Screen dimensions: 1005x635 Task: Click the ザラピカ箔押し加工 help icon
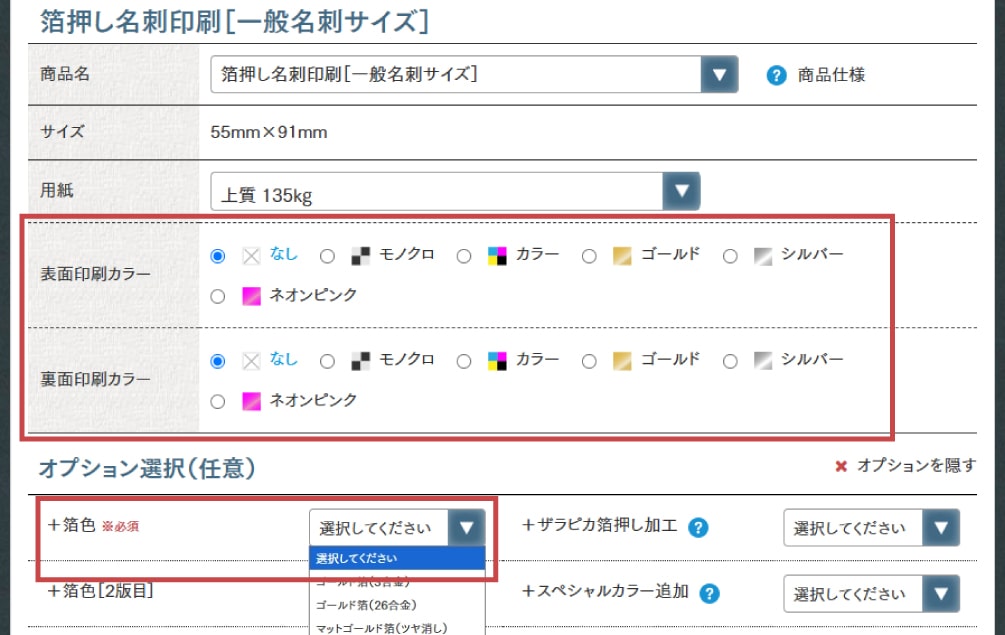699,527
